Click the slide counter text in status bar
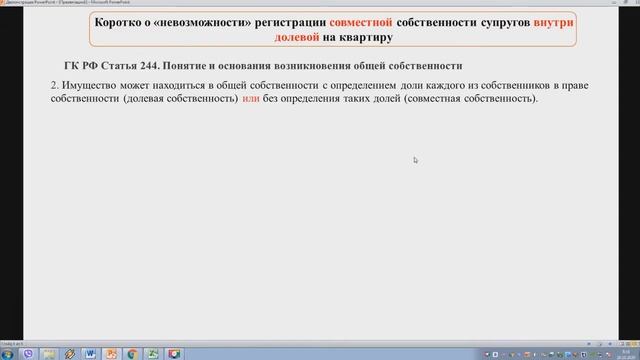 pos(12,344)
